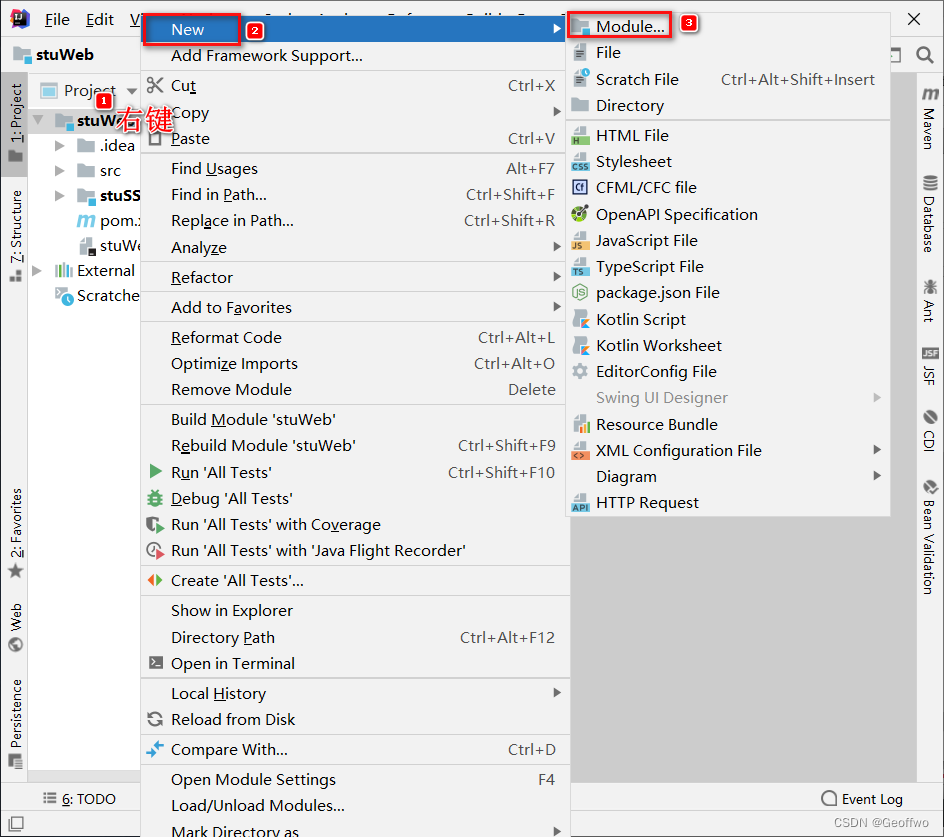Expand the Add to Favorites submenu
The width and height of the screenshot is (944, 837).
click(x=355, y=308)
